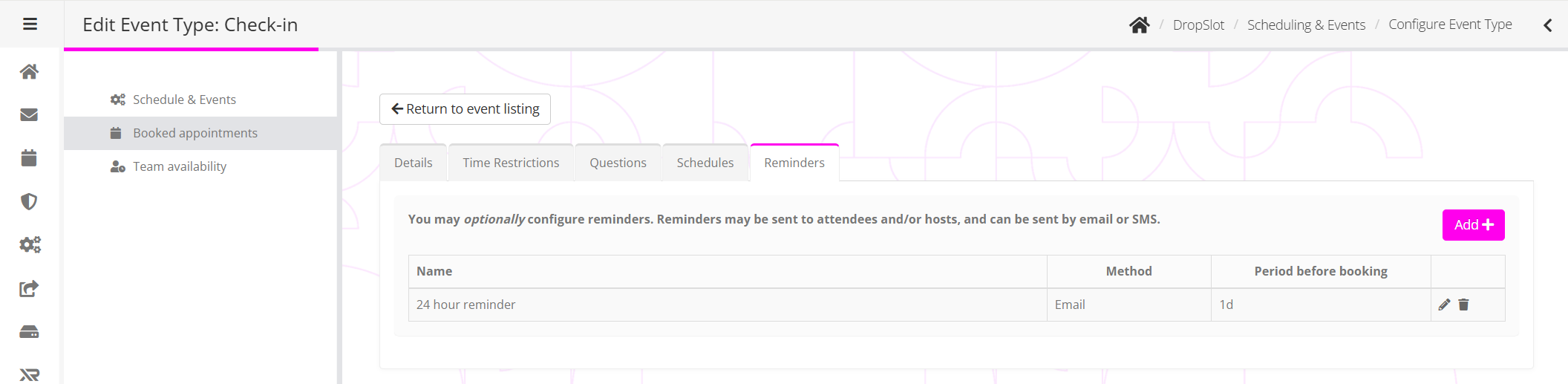Click the share icon in left sidebar
The image size is (1568, 384).
pos(29,288)
